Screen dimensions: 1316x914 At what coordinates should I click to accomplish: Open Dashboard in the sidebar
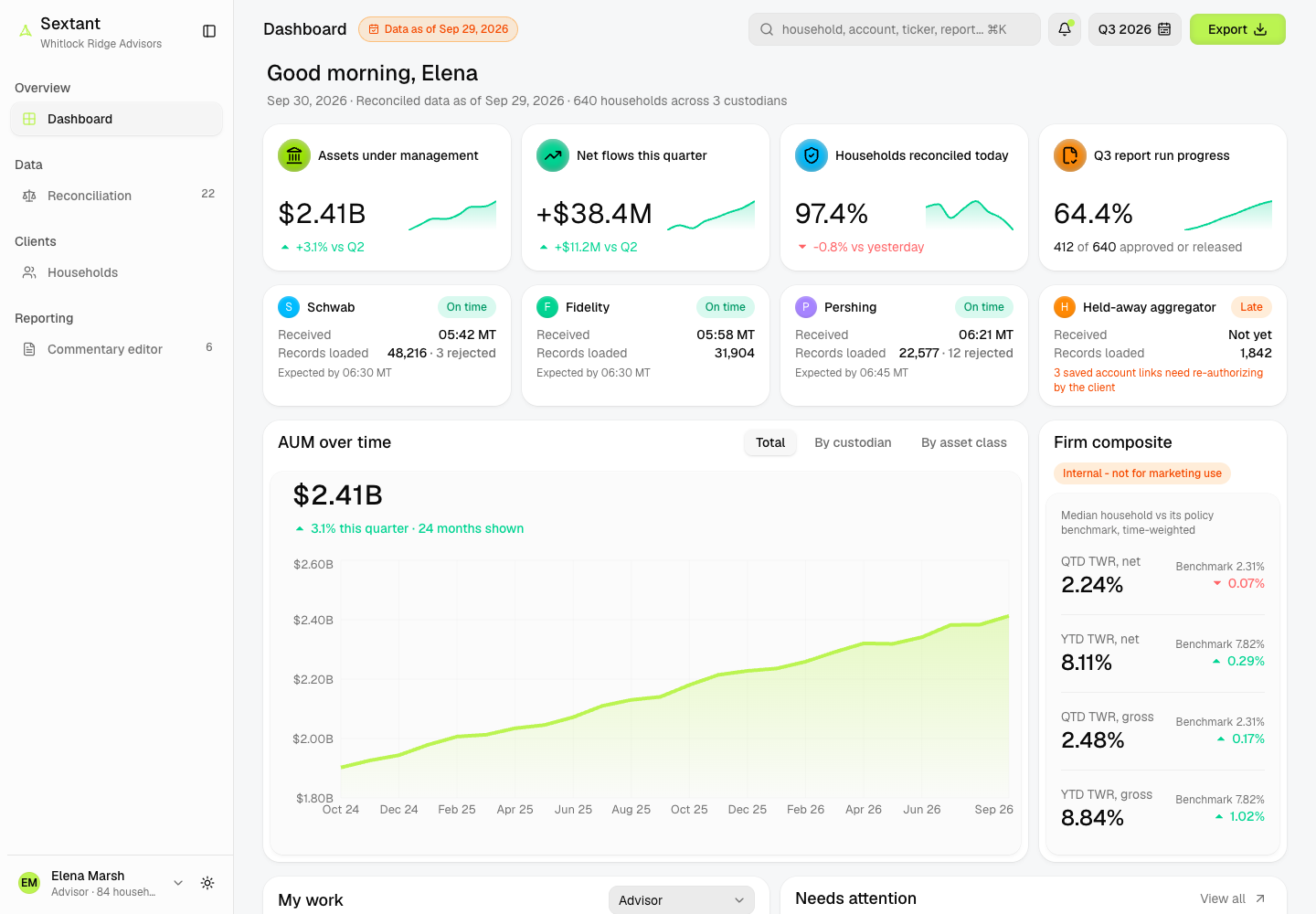[x=116, y=119]
